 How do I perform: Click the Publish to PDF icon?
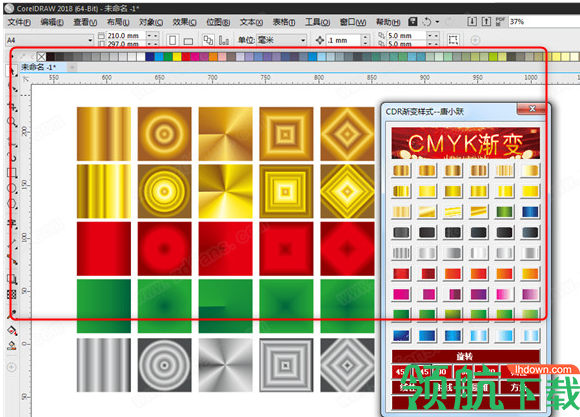[x=500, y=21]
